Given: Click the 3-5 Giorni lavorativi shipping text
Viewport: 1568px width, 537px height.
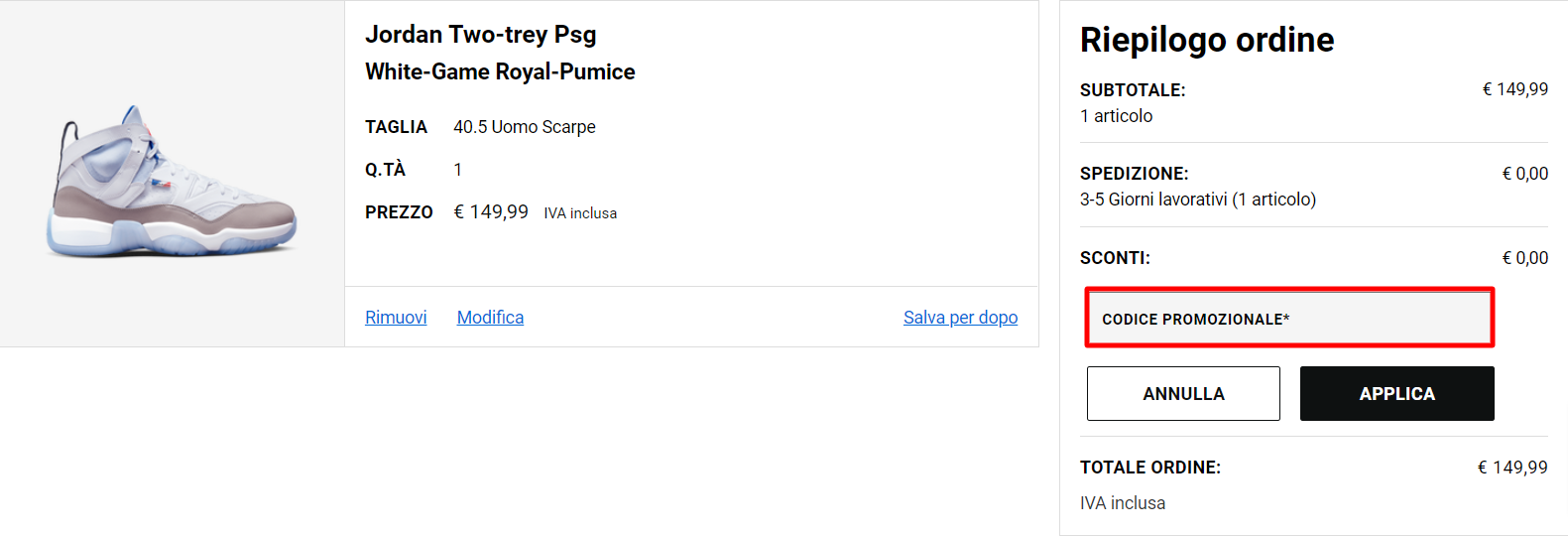Looking at the screenshot, I should 1198,200.
